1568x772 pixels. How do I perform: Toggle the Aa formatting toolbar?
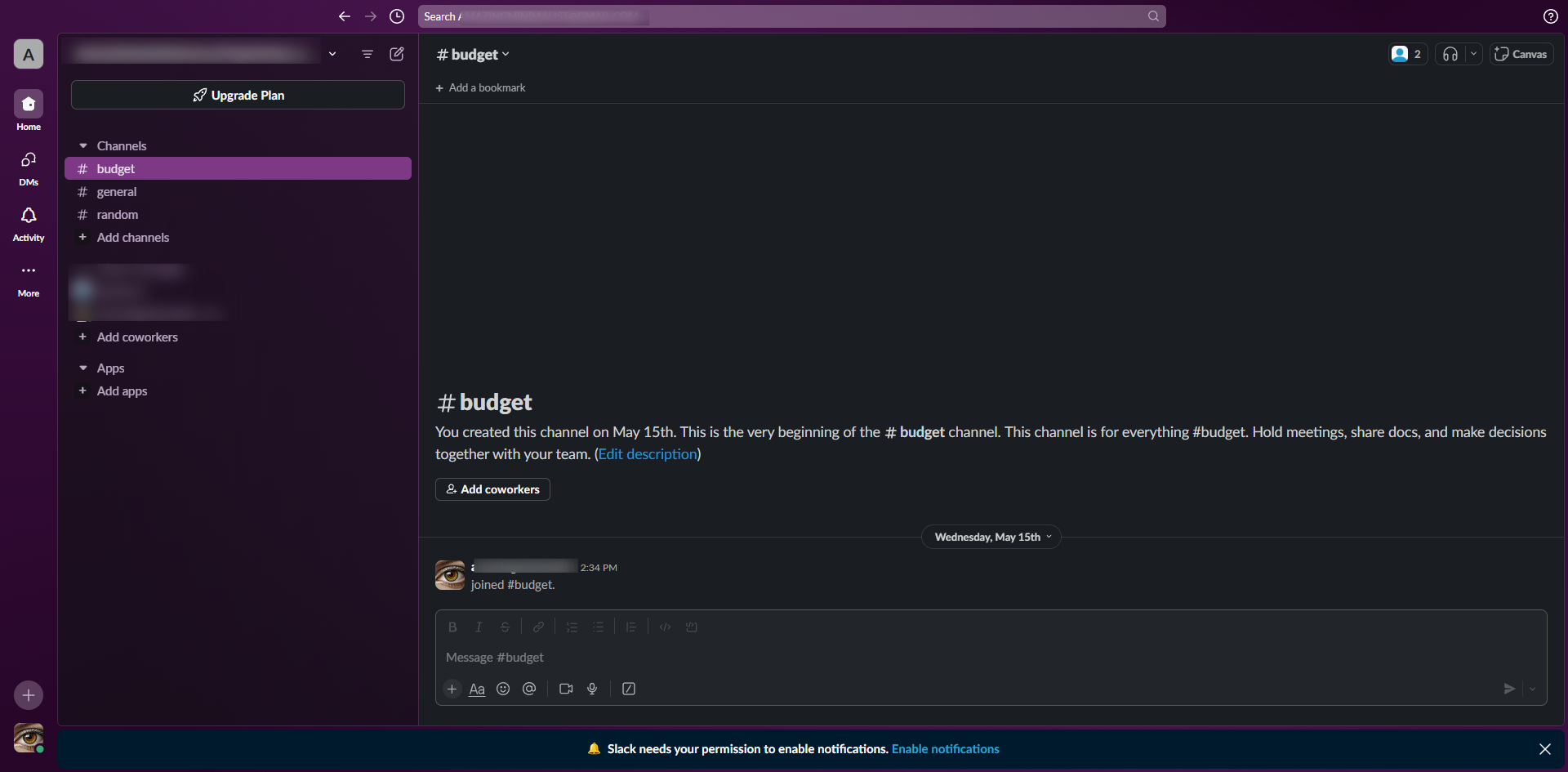[477, 689]
